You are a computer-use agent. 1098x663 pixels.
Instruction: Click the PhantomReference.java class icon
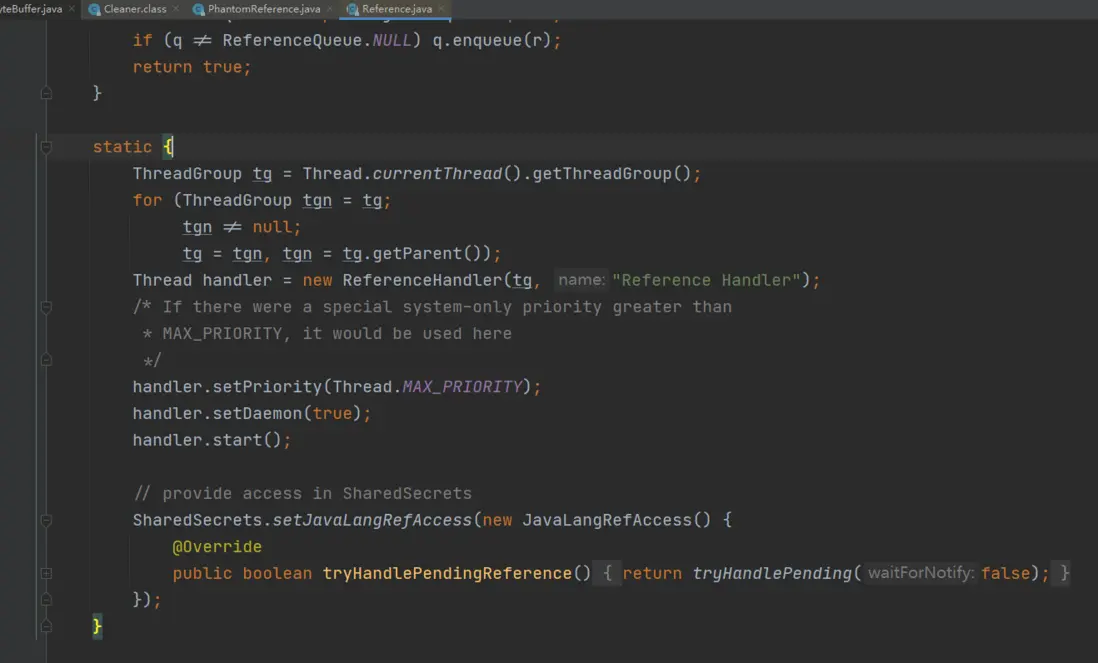[x=198, y=9]
